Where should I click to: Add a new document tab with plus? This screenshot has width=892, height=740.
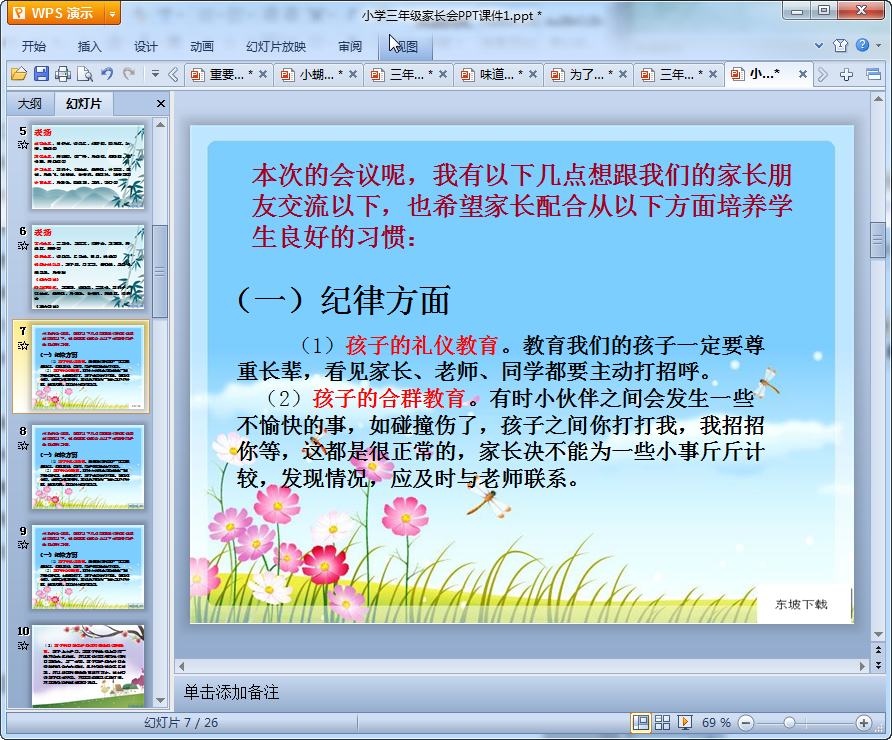tap(846, 75)
